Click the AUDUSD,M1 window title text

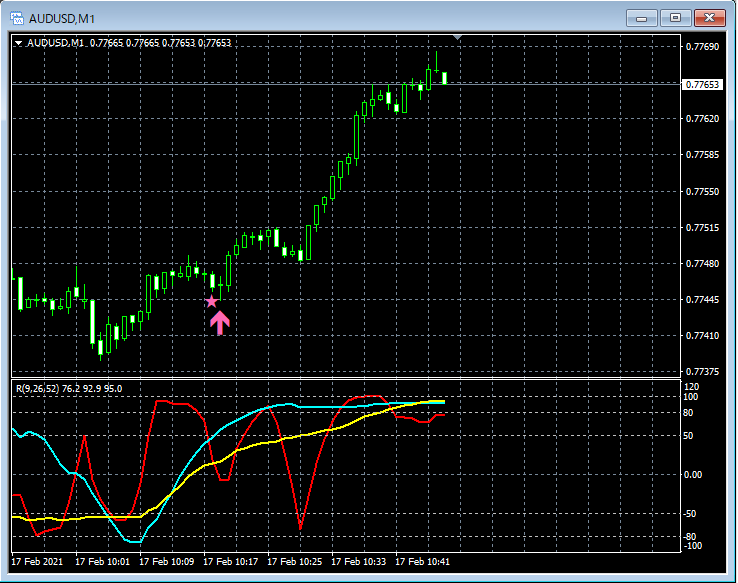(62, 19)
